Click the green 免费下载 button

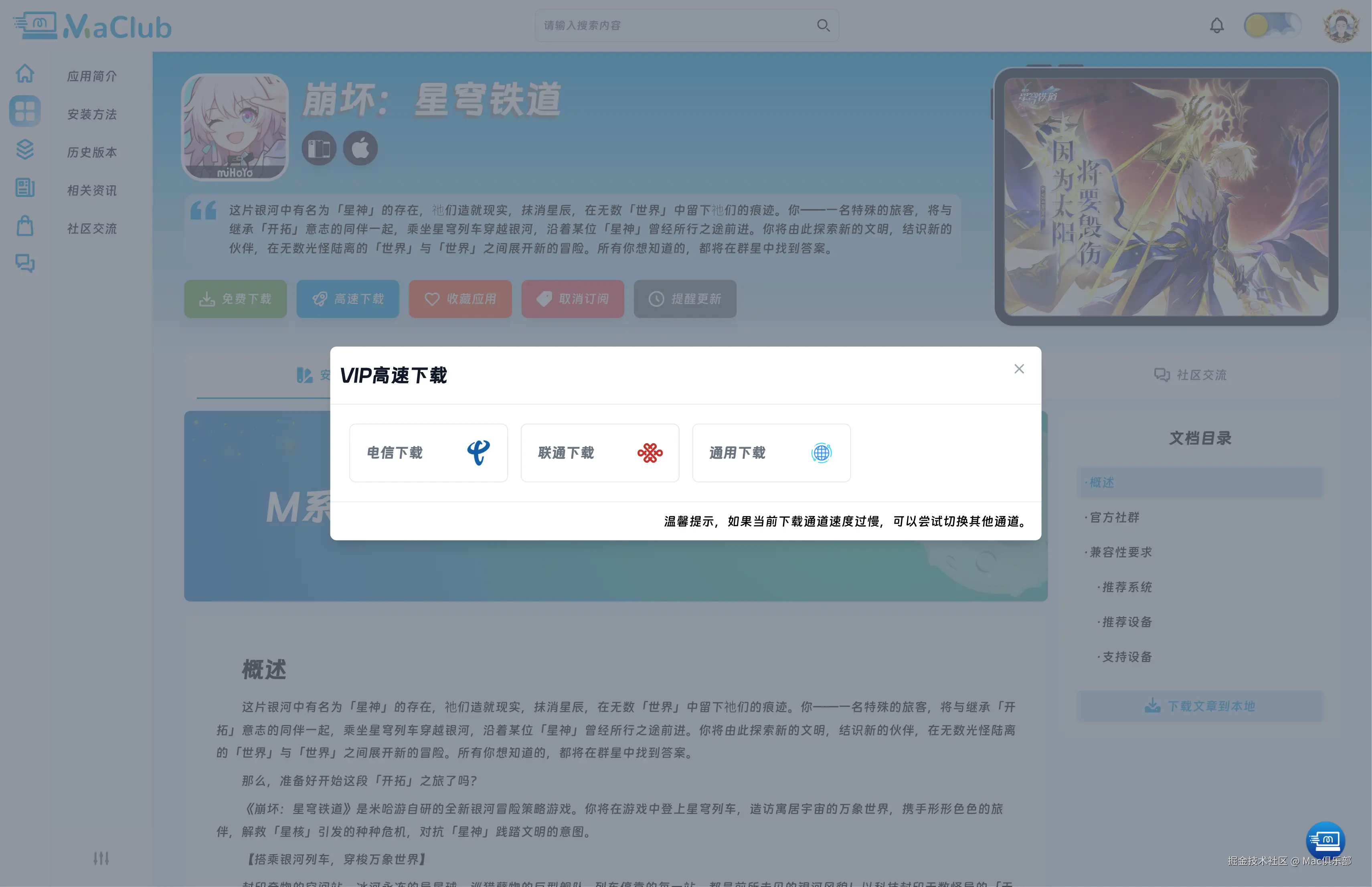(235, 299)
